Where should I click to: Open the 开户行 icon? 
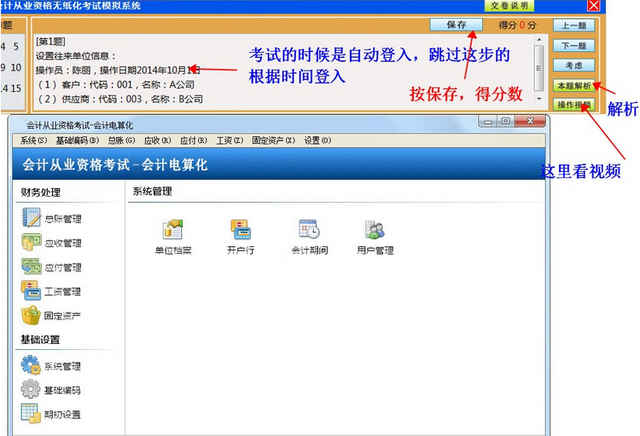click(x=240, y=236)
